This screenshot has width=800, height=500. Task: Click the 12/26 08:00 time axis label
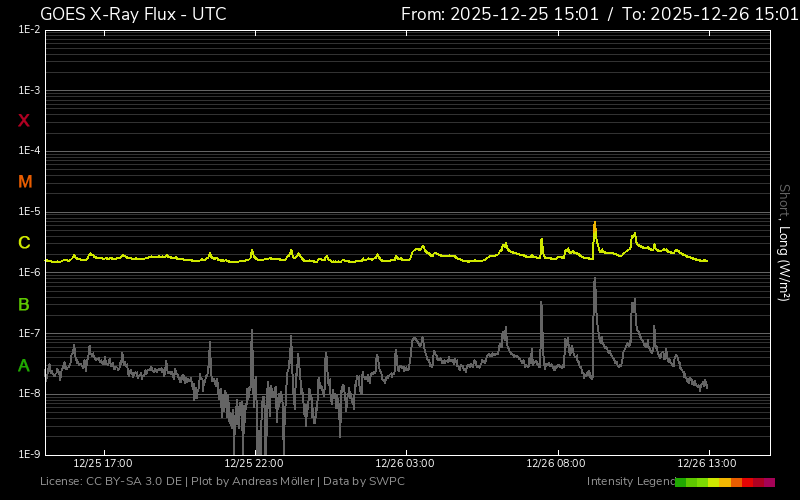(x=554, y=463)
